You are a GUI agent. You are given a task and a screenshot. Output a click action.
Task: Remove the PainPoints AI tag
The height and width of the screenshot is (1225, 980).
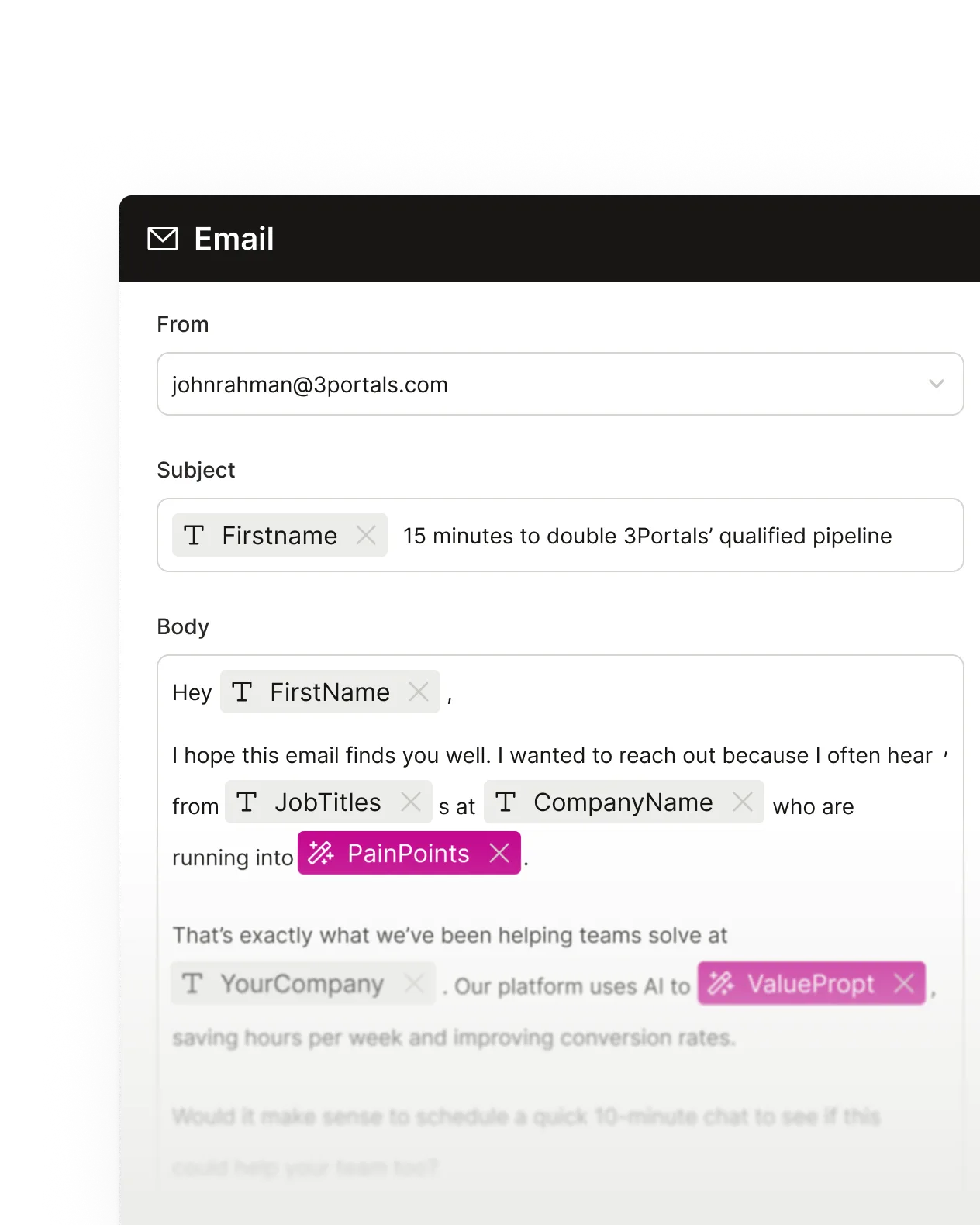(x=499, y=854)
